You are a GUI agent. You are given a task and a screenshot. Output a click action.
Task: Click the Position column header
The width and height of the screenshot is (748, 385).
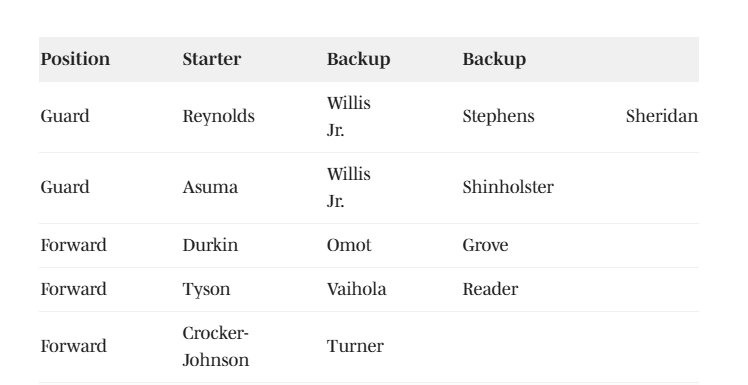pos(75,59)
